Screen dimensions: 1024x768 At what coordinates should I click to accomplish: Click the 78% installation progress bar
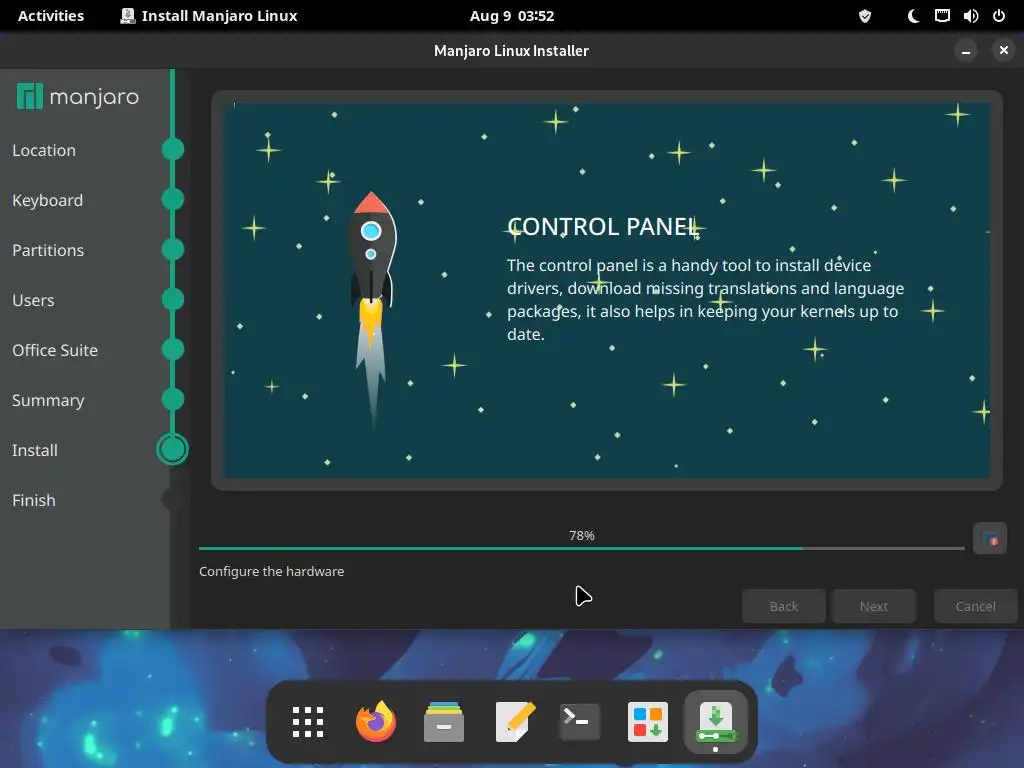tap(581, 548)
